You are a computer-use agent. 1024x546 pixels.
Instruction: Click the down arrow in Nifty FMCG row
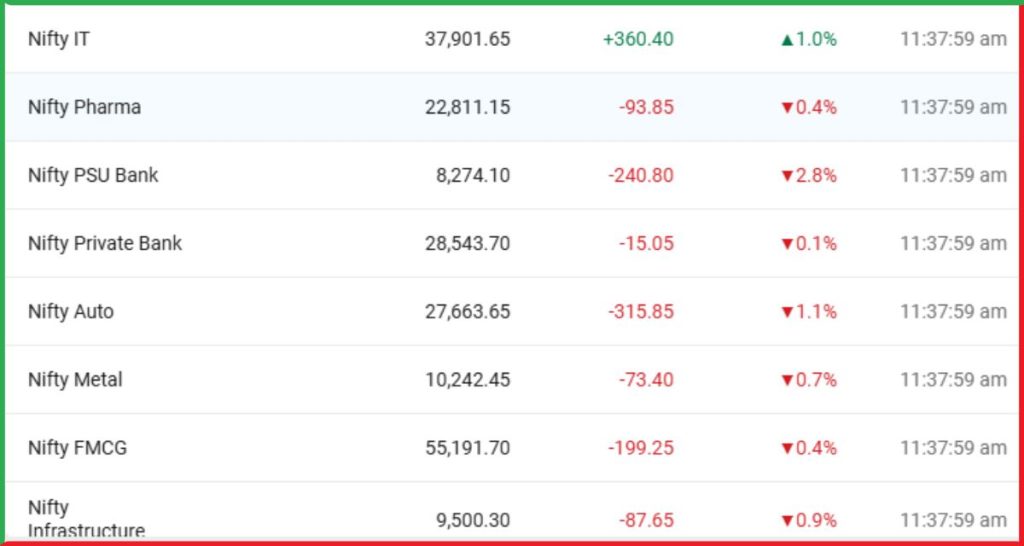786,448
